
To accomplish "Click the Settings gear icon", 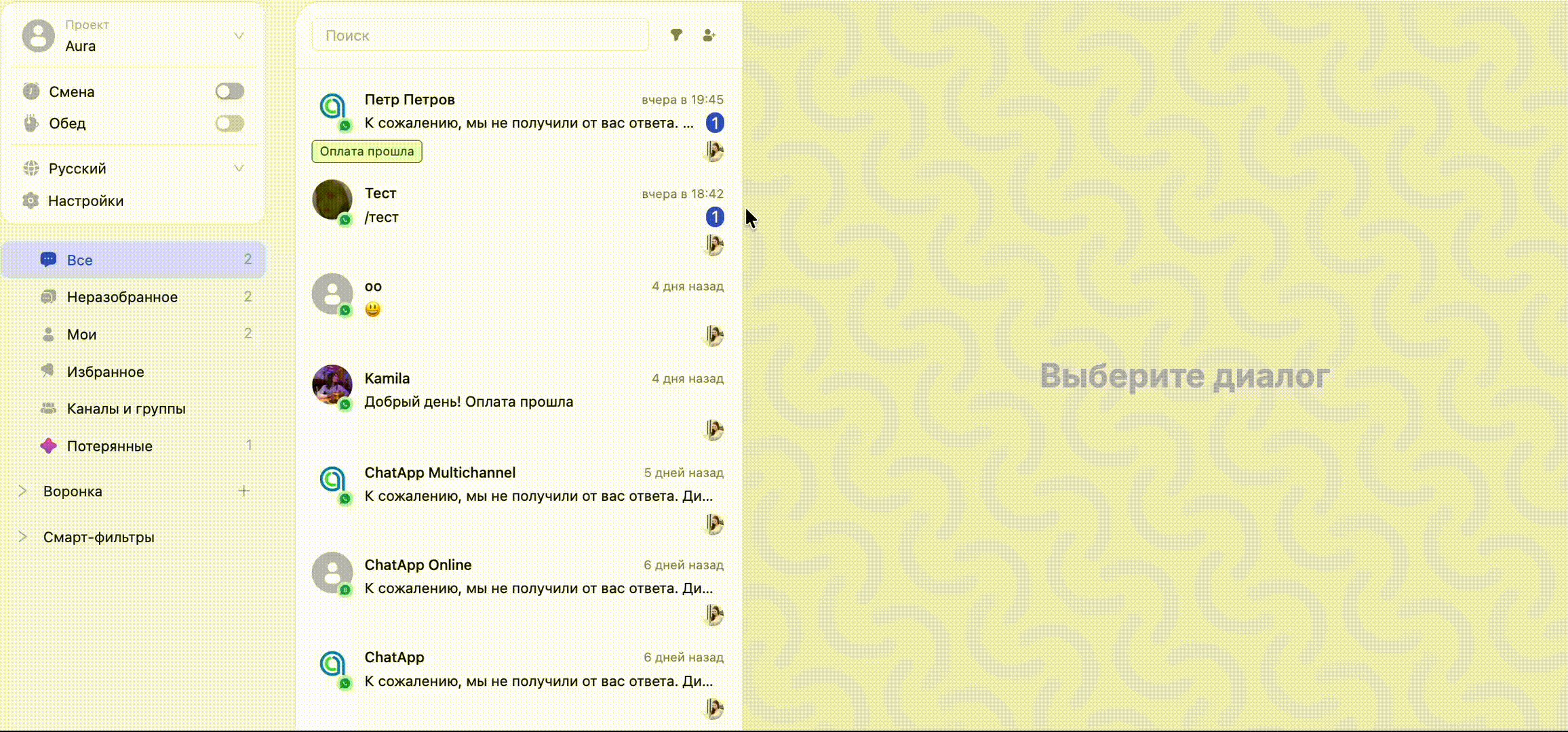I will tap(31, 201).
